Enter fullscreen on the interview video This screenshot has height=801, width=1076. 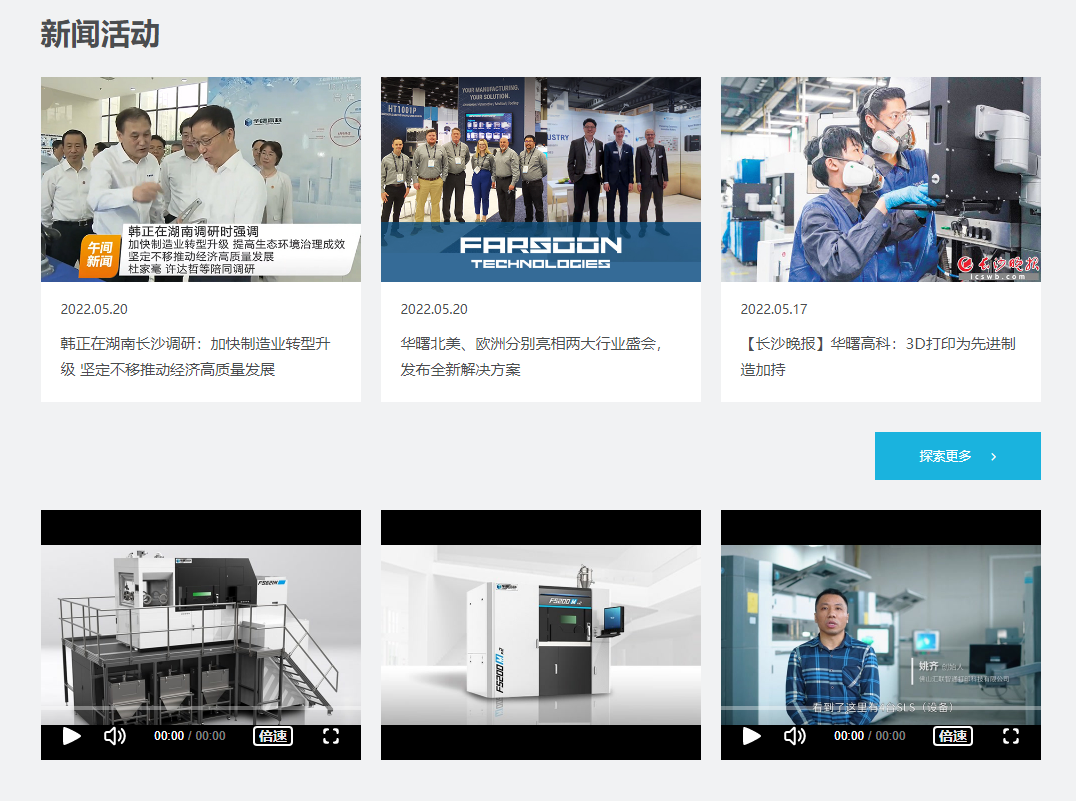(x=1011, y=736)
